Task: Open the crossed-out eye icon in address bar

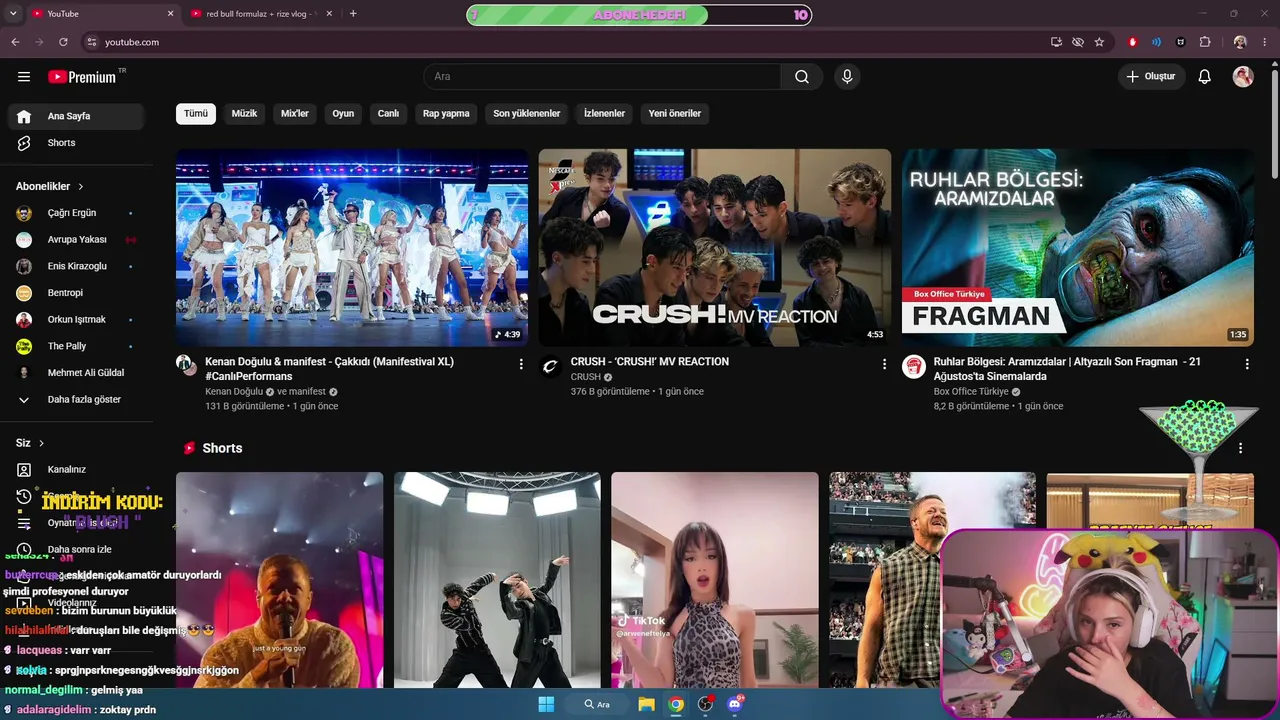Action: [x=1077, y=42]
